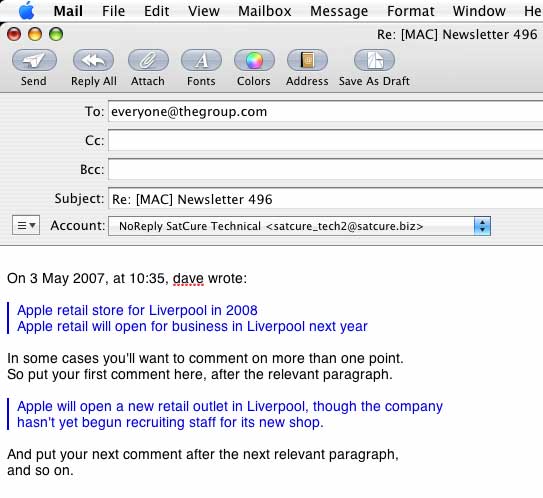
Task: Open the Fonts panel icon
Action: pos(201,60)
